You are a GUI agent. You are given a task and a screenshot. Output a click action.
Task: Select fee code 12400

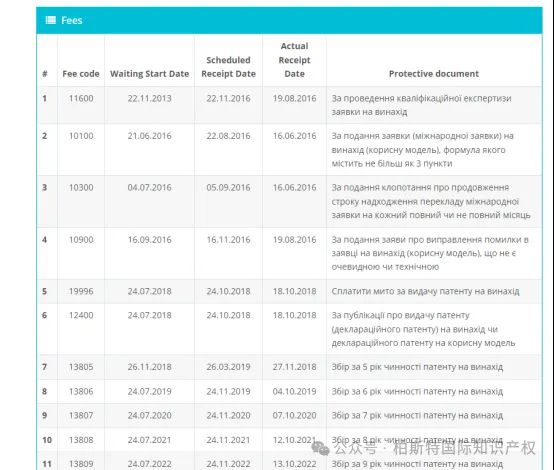[x=81, y=315]
